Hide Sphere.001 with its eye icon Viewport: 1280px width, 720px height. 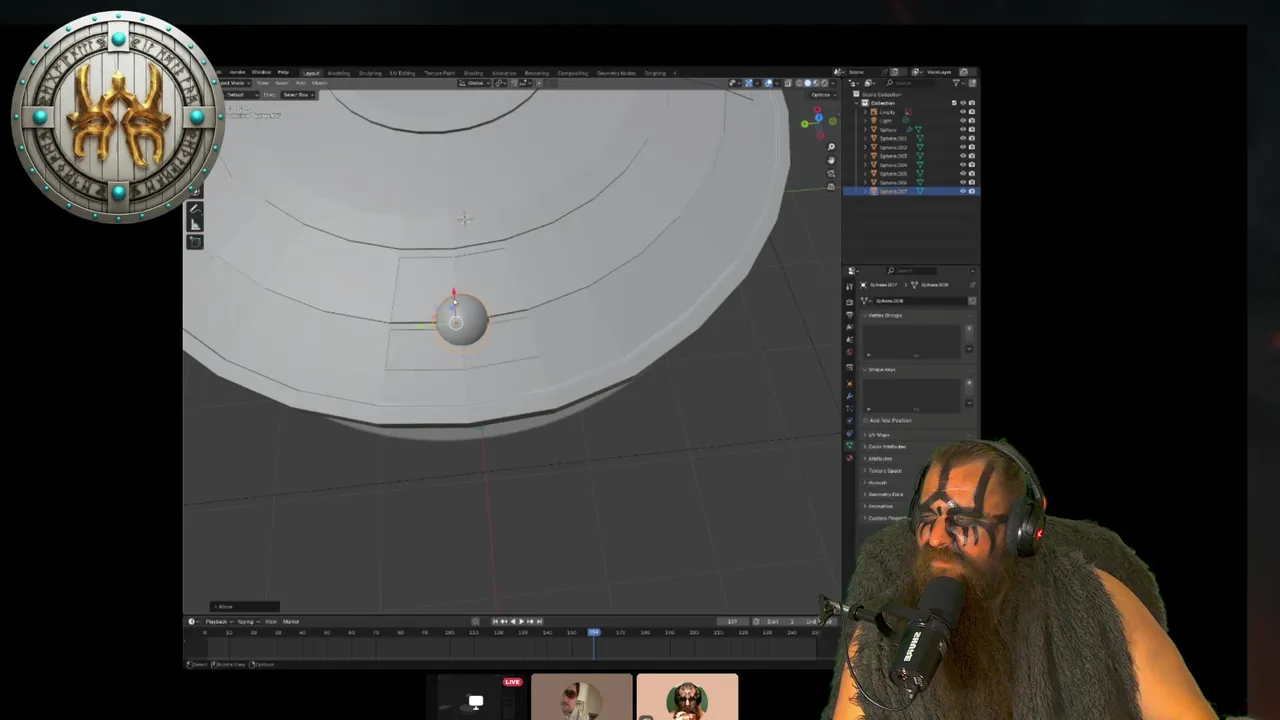[x=963, y=138]
